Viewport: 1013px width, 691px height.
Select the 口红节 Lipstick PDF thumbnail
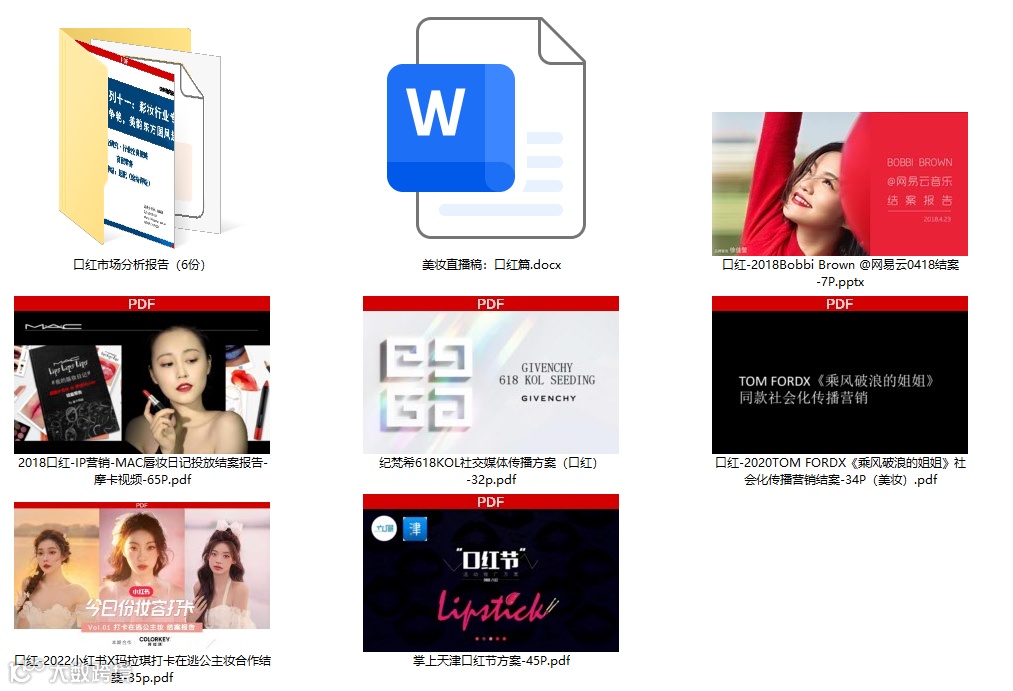pyautogui.click(x=491, y=573)
